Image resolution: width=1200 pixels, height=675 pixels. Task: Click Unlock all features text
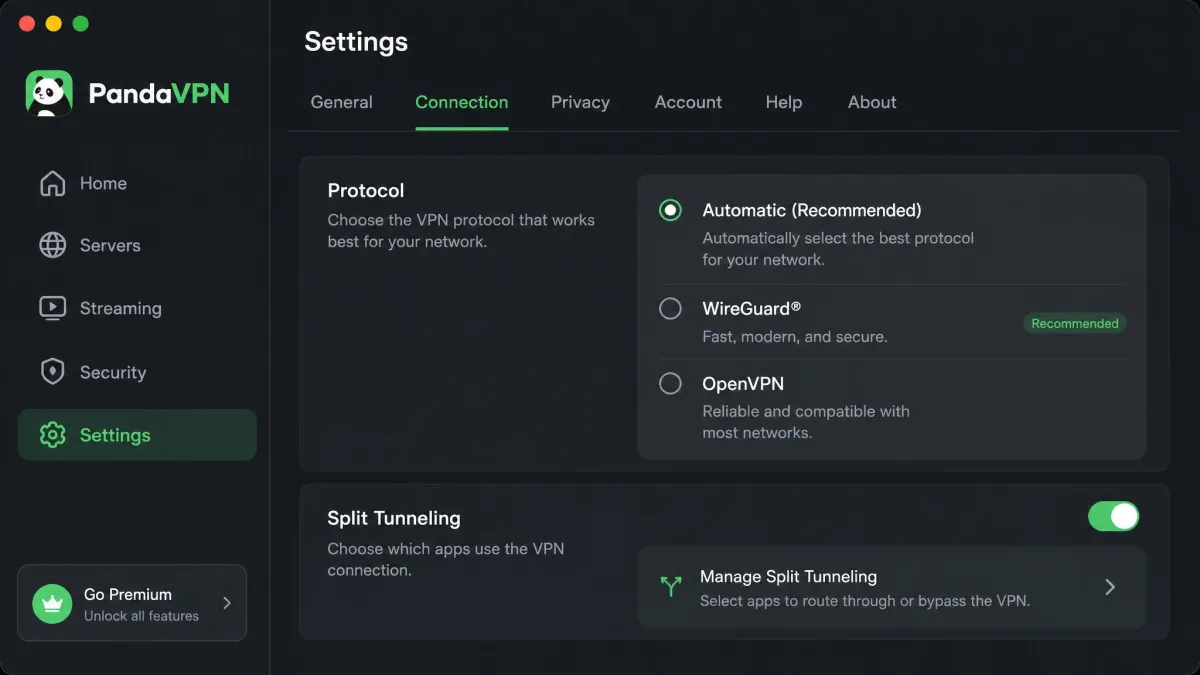141,616
